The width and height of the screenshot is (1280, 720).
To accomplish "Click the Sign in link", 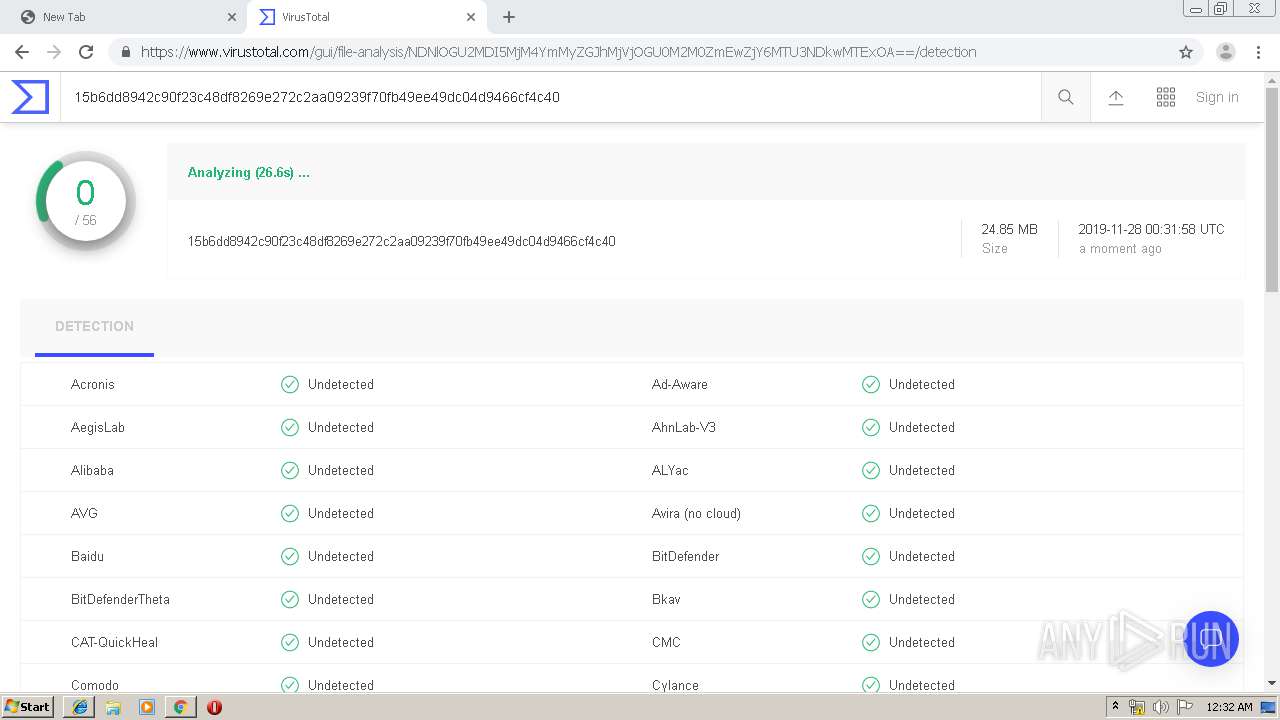I will click(1217, 97).
